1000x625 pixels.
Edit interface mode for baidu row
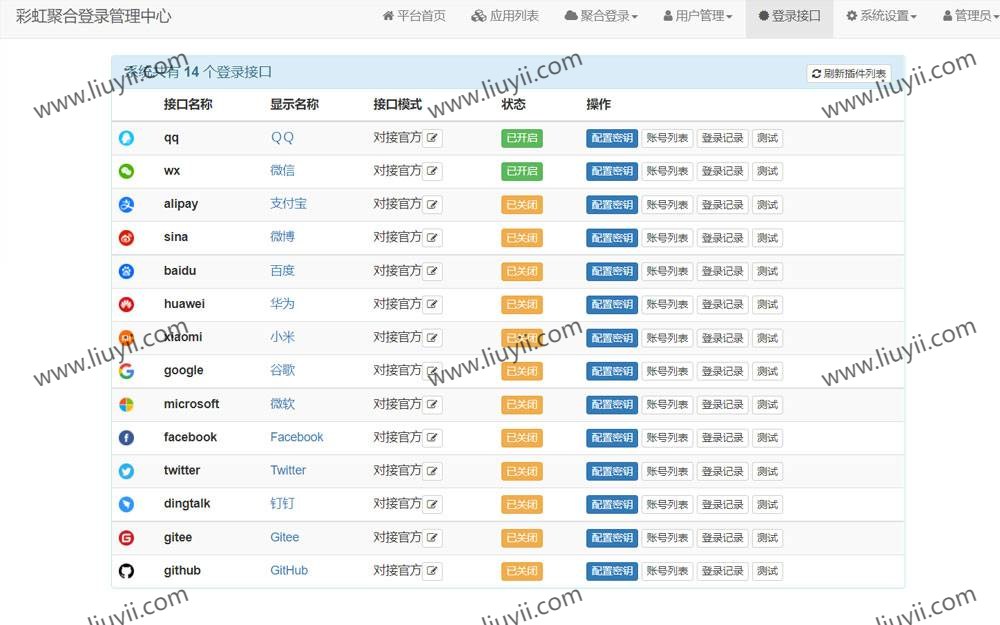coord(432,271)
